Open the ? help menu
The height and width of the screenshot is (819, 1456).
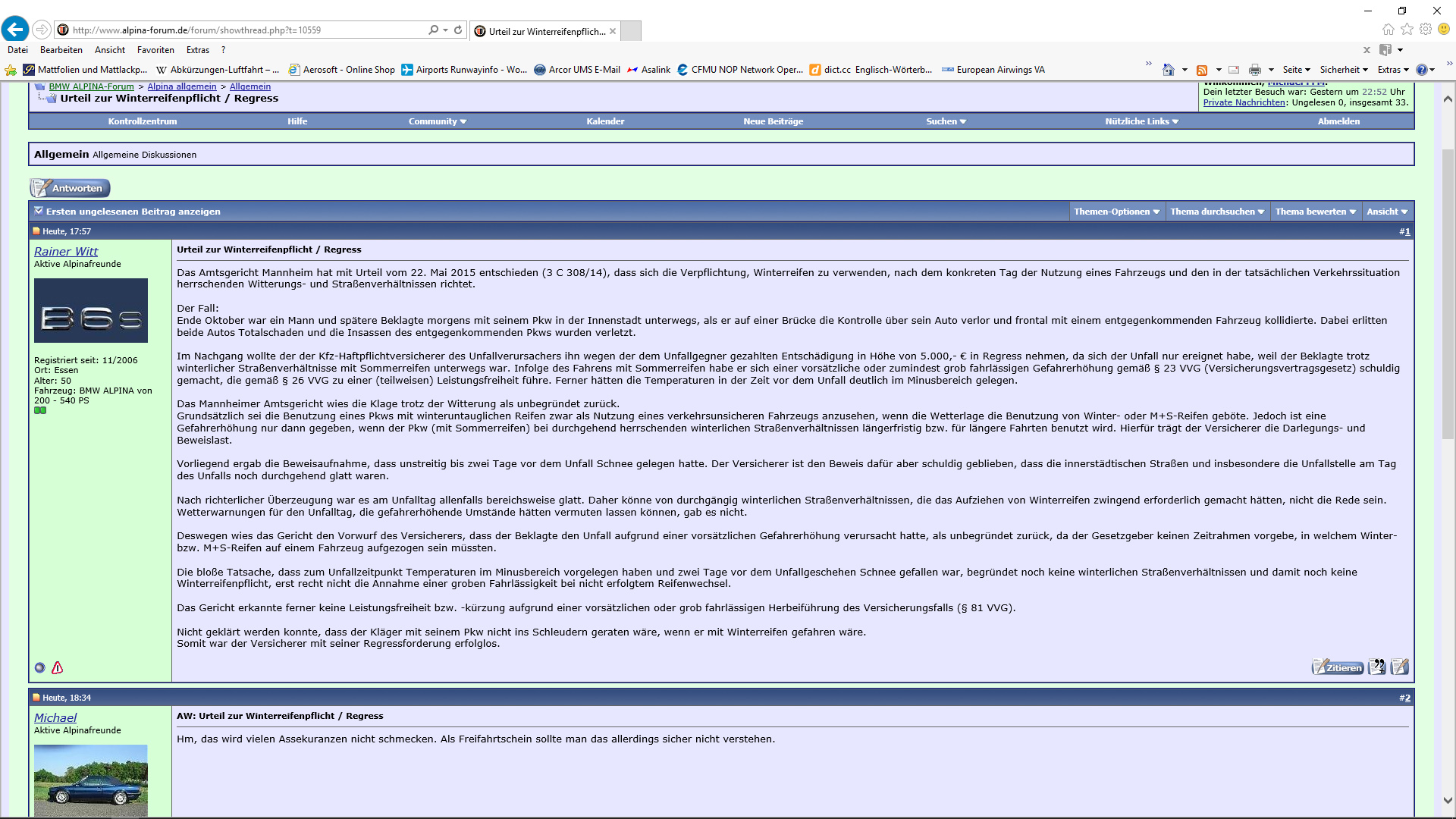[223, 50]
